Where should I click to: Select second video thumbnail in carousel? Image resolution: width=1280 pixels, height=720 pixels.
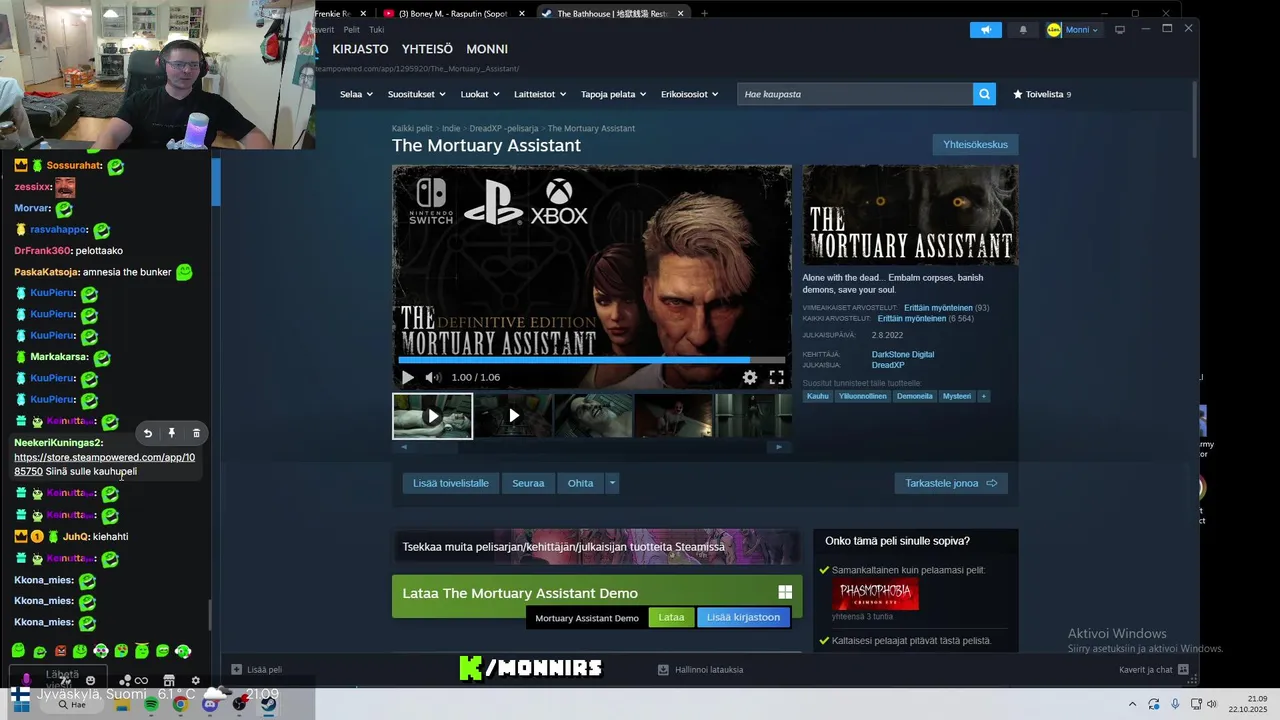click(x=513, y=416)
